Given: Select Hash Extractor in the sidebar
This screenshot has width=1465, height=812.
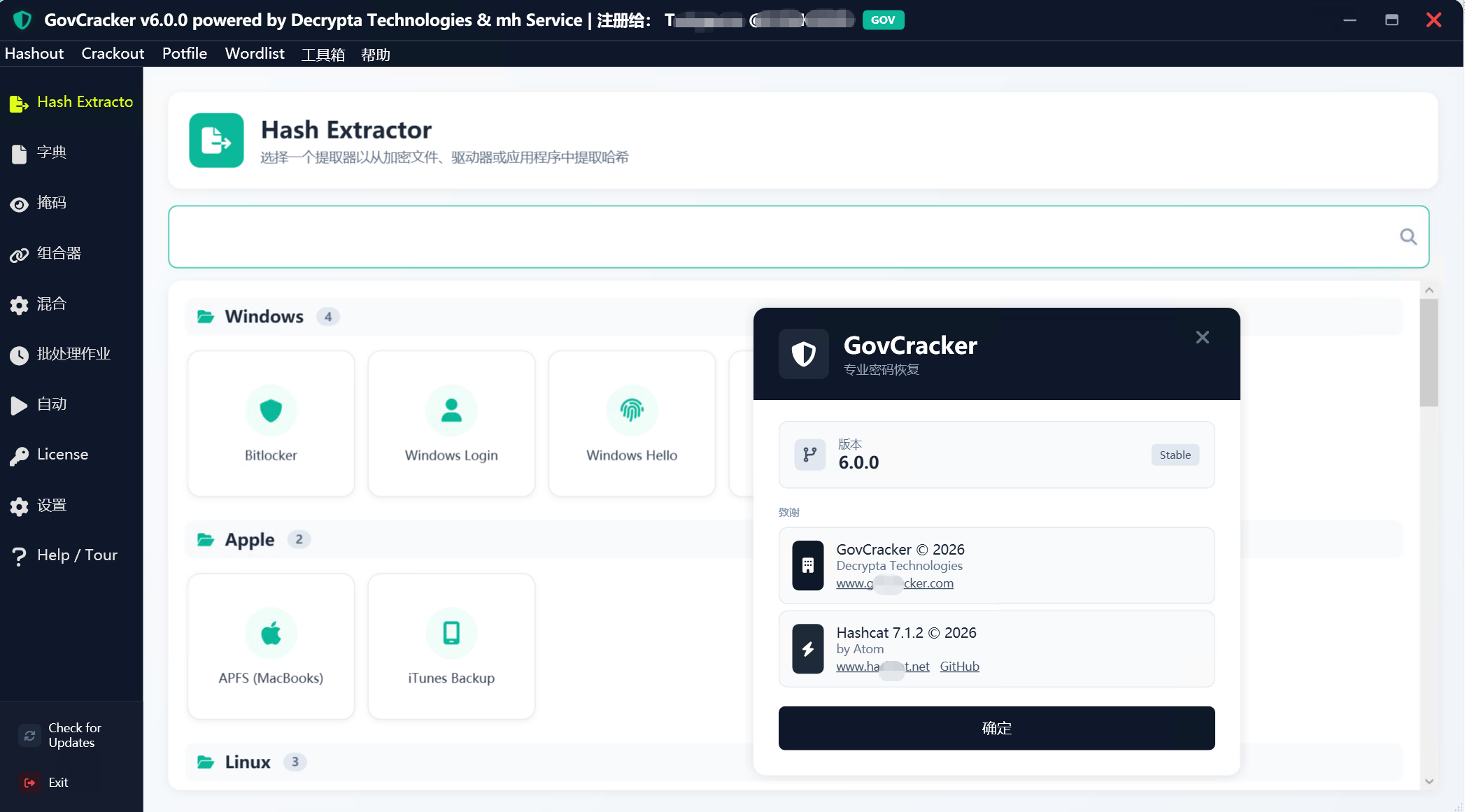Looking at the screenshot, I should tap(71, 102).
